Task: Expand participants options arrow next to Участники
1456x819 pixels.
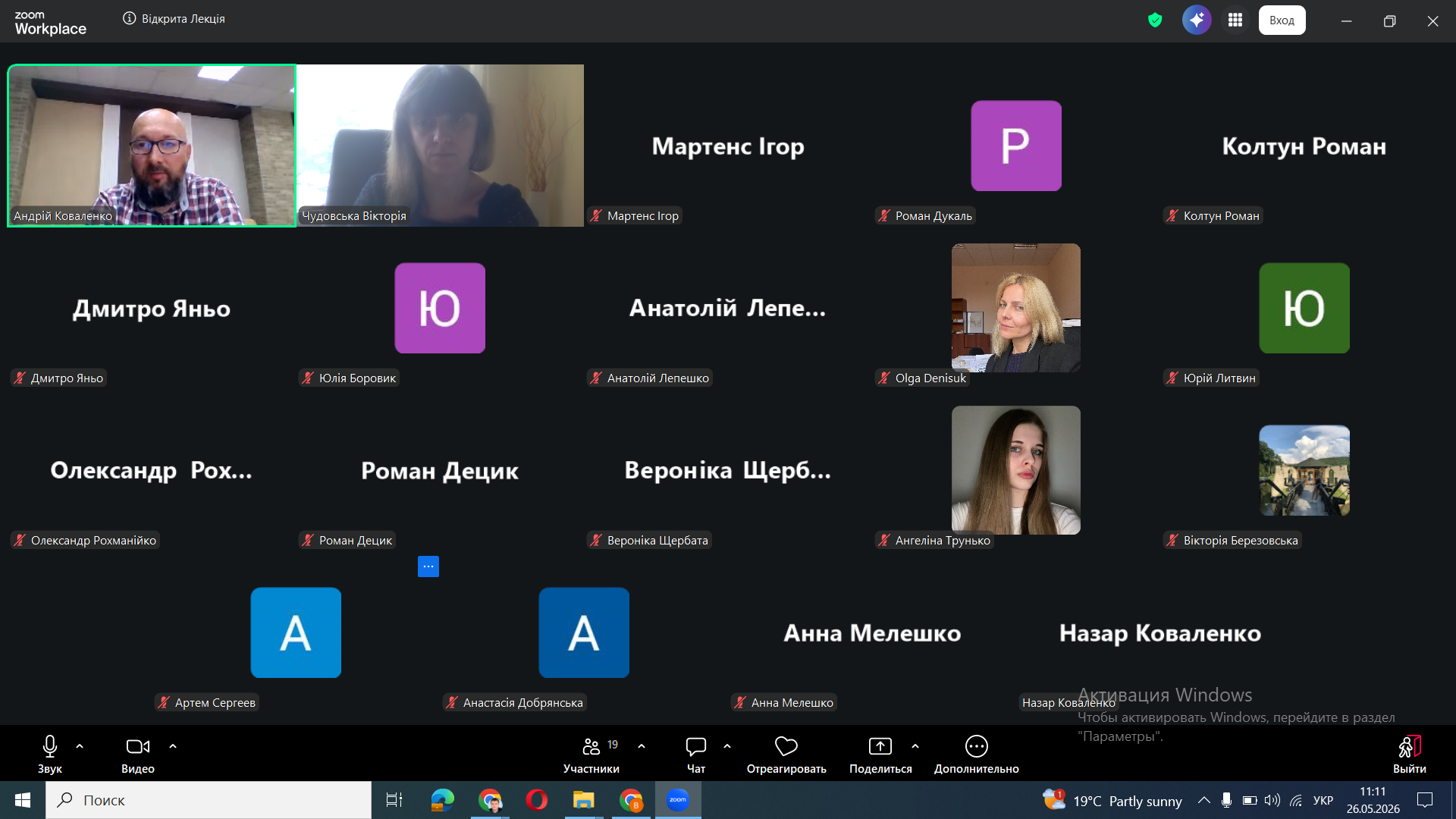Action: click(x=642, y=746)
